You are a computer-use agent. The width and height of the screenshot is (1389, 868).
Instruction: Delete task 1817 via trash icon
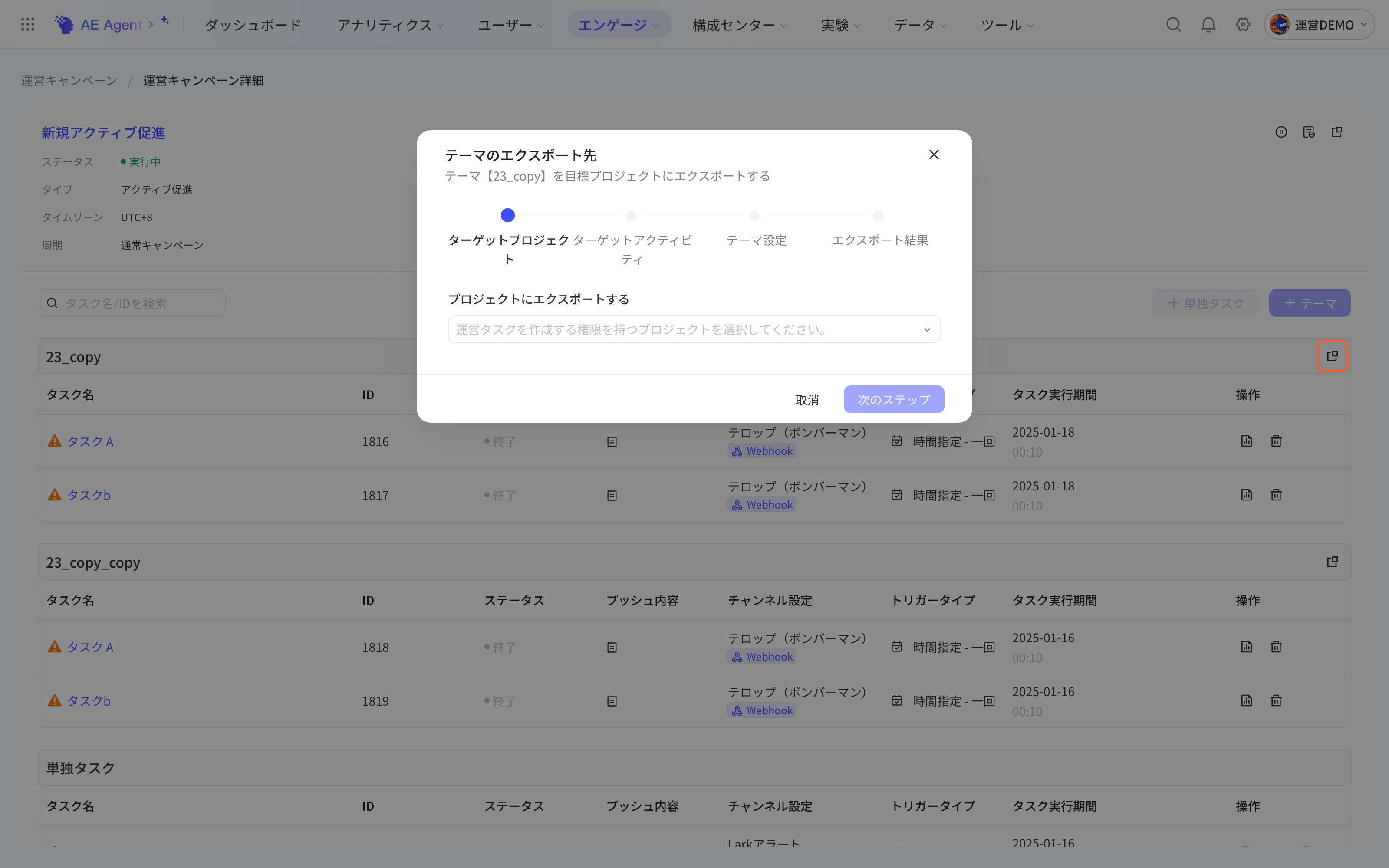pyautogui.click(x=1276, y=494)
